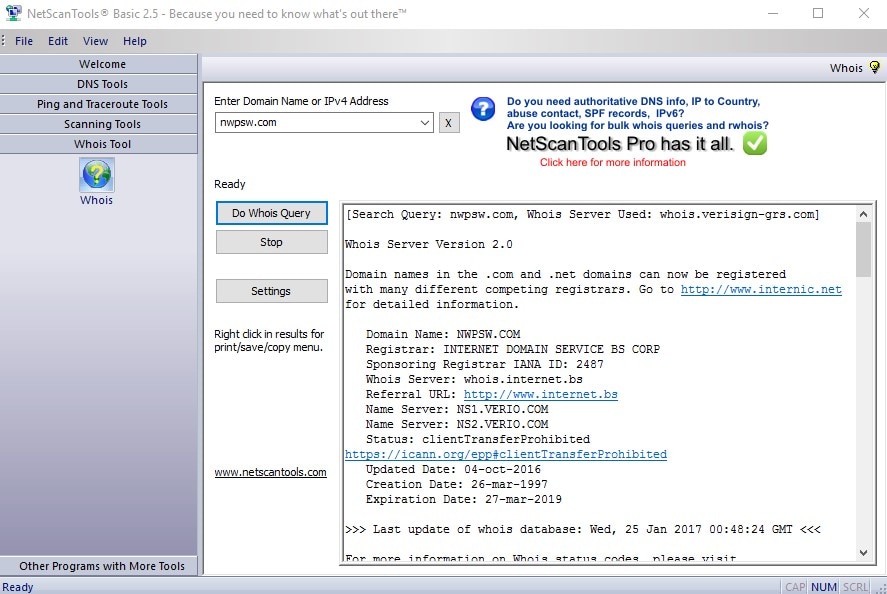
Task: Click the results vertical scrollbar thumb
Action: click(x=863, y=249)
